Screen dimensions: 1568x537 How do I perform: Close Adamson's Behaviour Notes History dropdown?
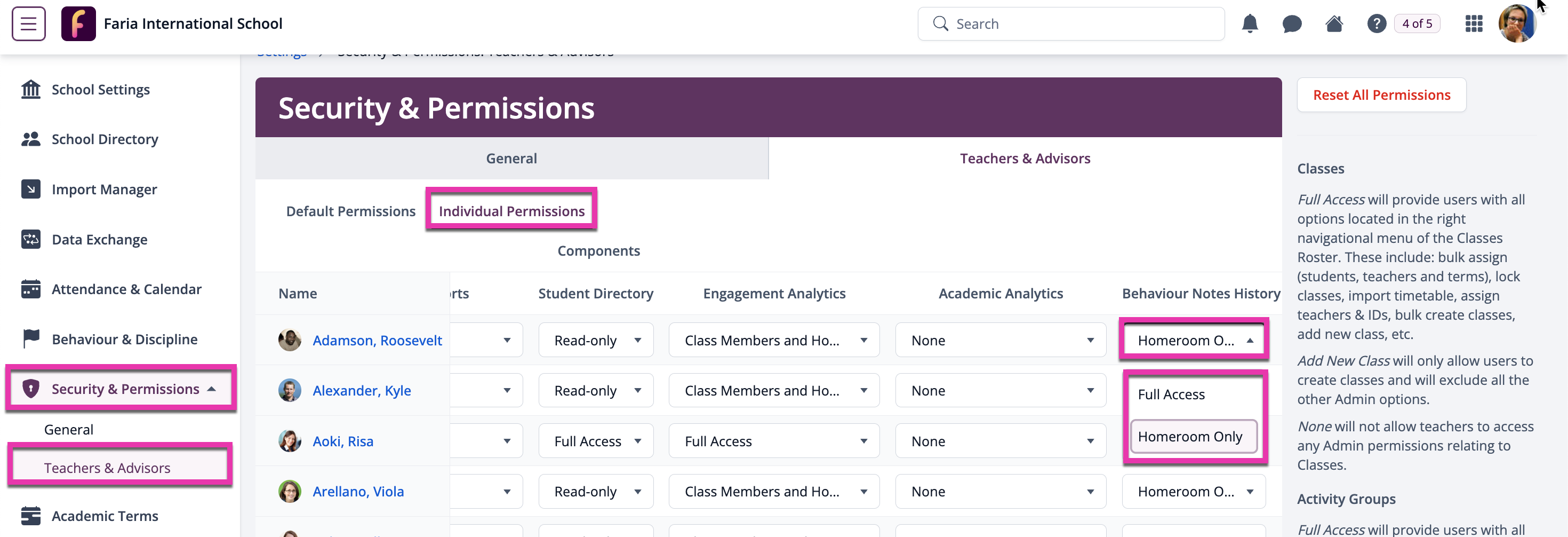click(x=1194, y=340)
